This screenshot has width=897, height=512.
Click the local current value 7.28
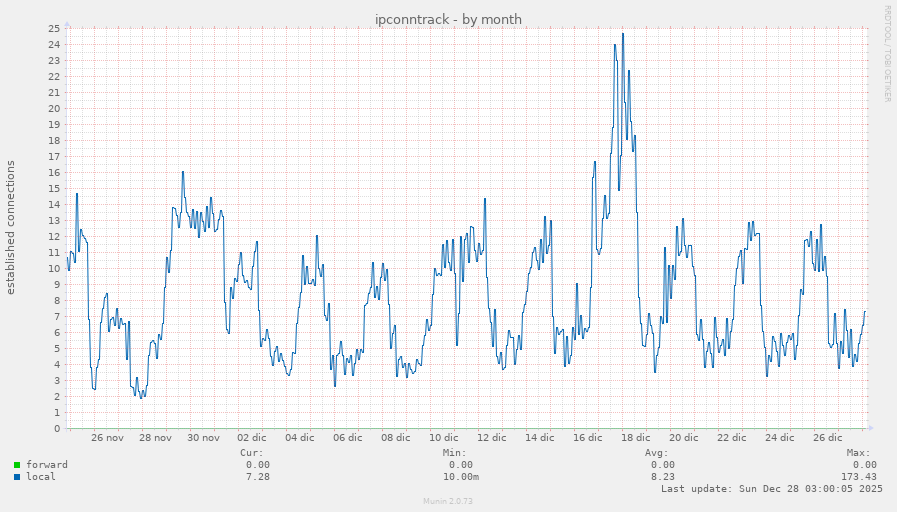258,477
